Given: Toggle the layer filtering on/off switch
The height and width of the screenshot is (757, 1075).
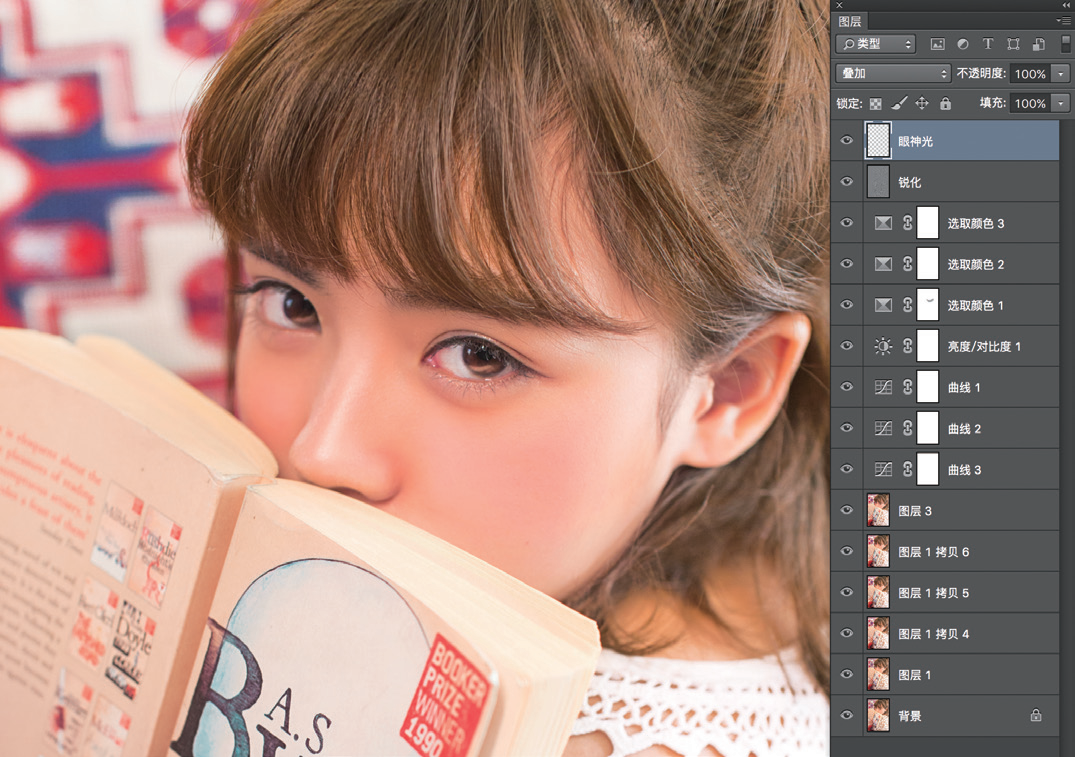Looking at the screenshot, I should pyautogui.click(x=1065, y=45).
